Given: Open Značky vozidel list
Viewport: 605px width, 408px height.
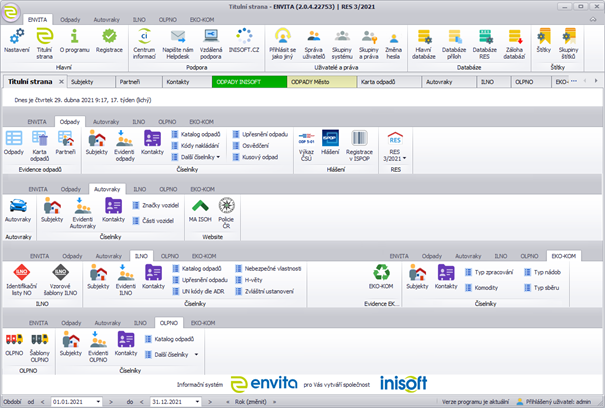Looking at the screenshot, I should [156, 205].
